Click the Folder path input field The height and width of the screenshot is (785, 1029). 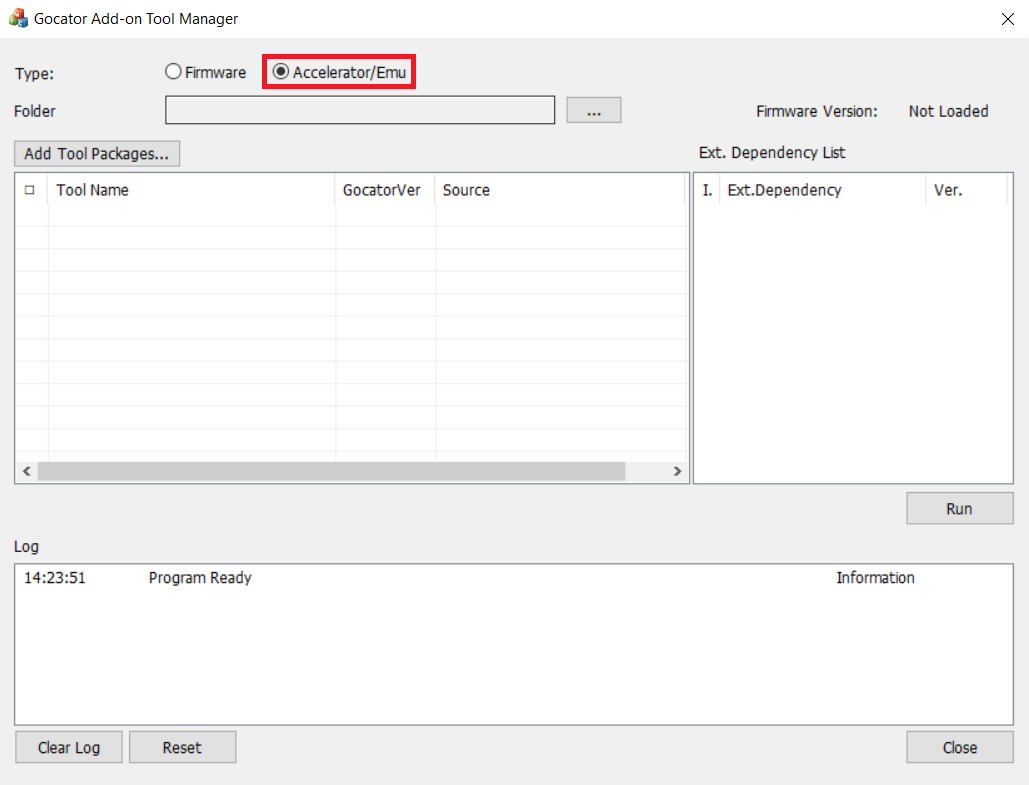(x=360, y=110)
